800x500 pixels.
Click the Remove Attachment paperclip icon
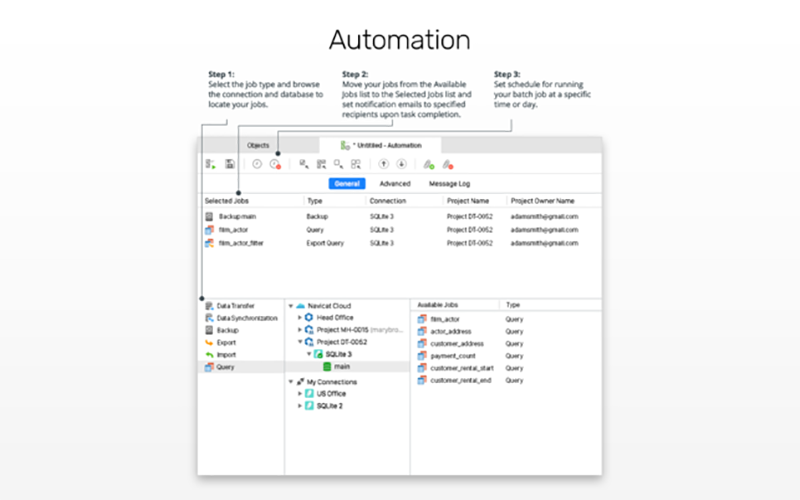(x=448, y=164)
